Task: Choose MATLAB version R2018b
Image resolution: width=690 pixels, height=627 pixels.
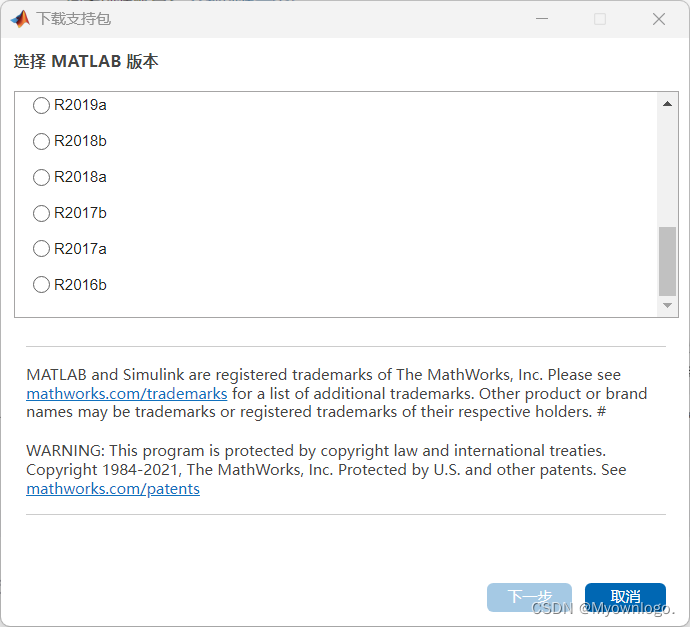Action: tap(41, 142)
